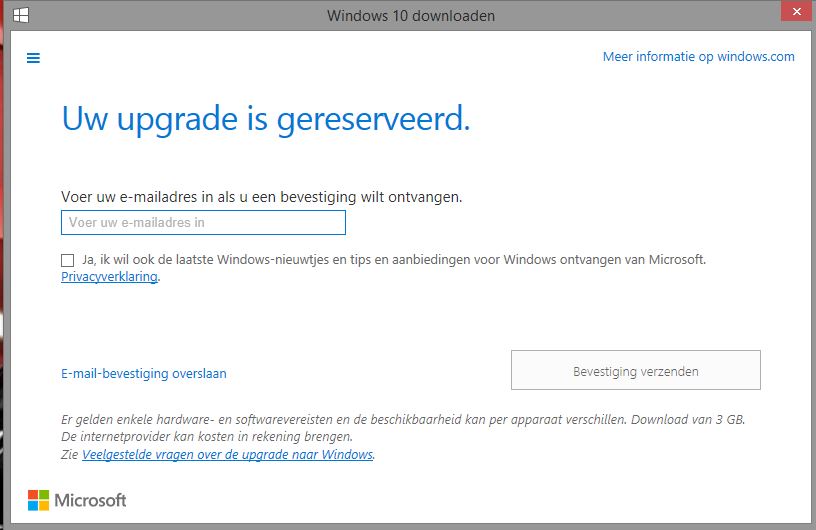Click the 'Uw upgrade is gereserveerd' heading
Viewport: 816px width, 530px height.
[x=266, y=119]
